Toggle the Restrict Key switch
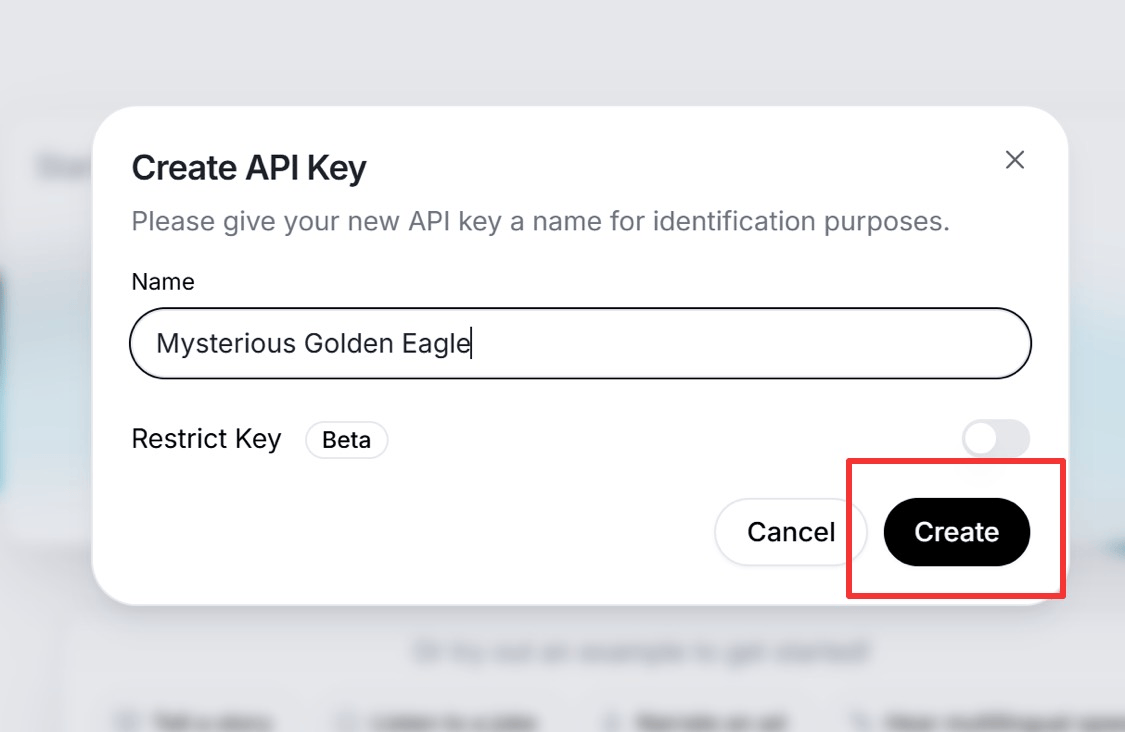The image size is (1125, 732). coord(995,439)
